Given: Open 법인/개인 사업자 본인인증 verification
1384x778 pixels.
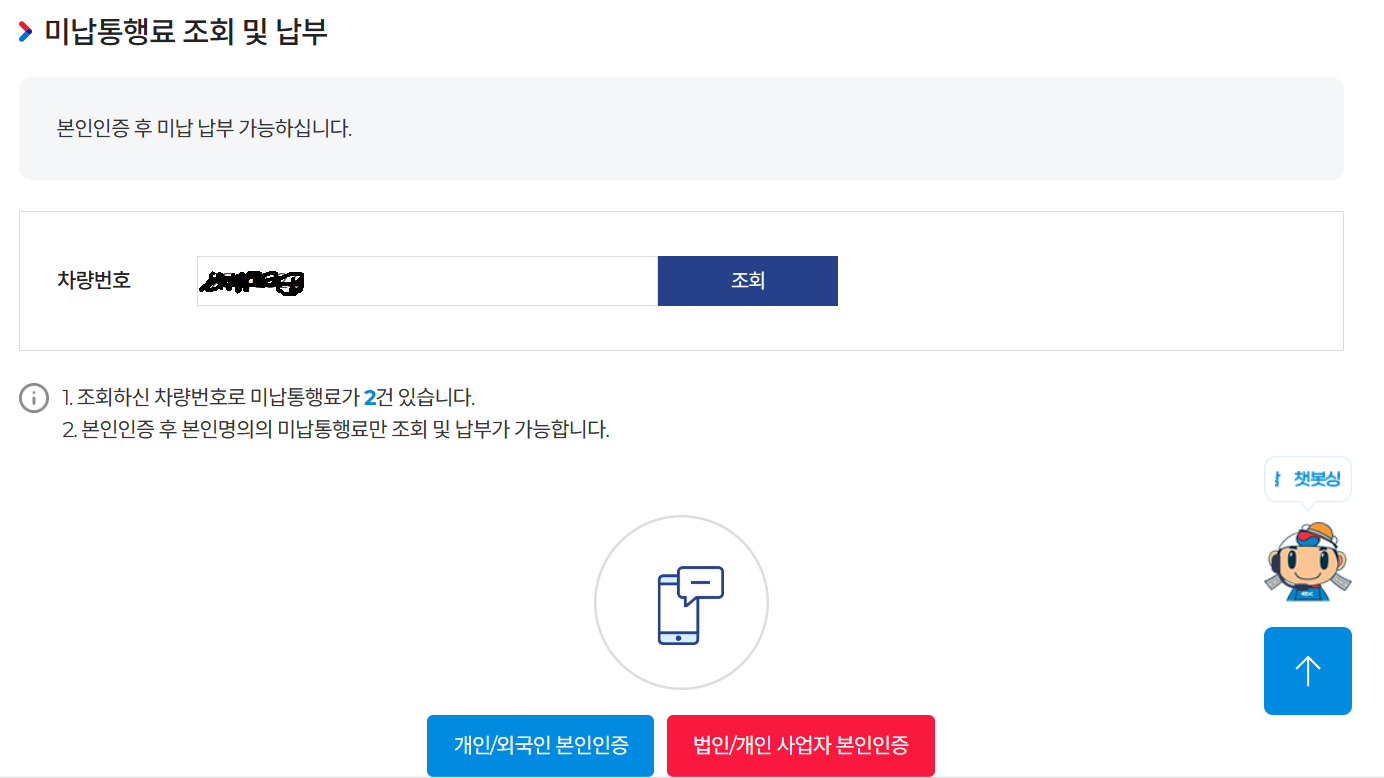Looking at the screenshot, I should (x=800, y=745).
